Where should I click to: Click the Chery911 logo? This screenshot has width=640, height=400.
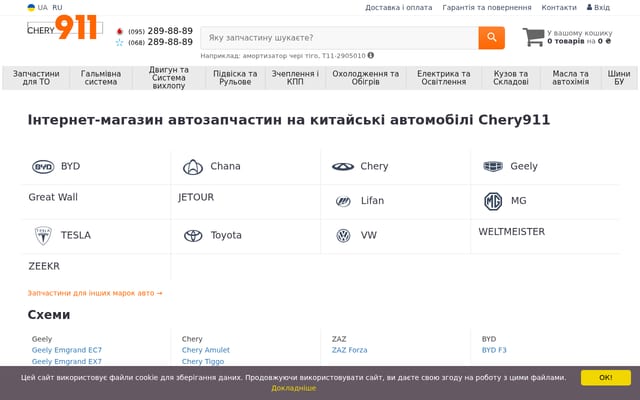[64, 27]
